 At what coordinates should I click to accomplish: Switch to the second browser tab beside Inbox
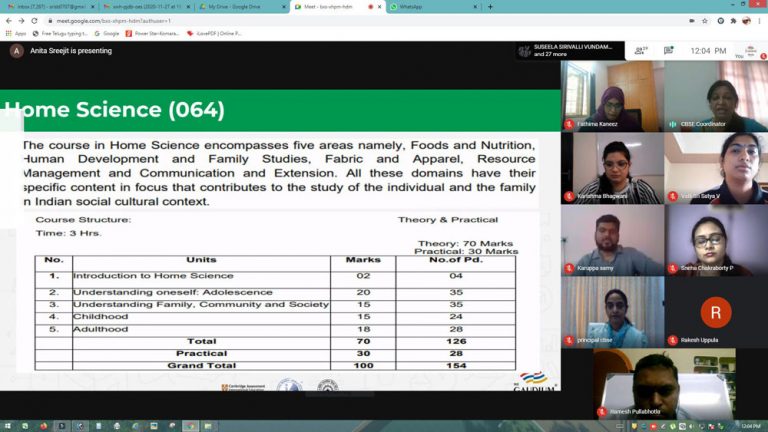(x=145, y=7)
